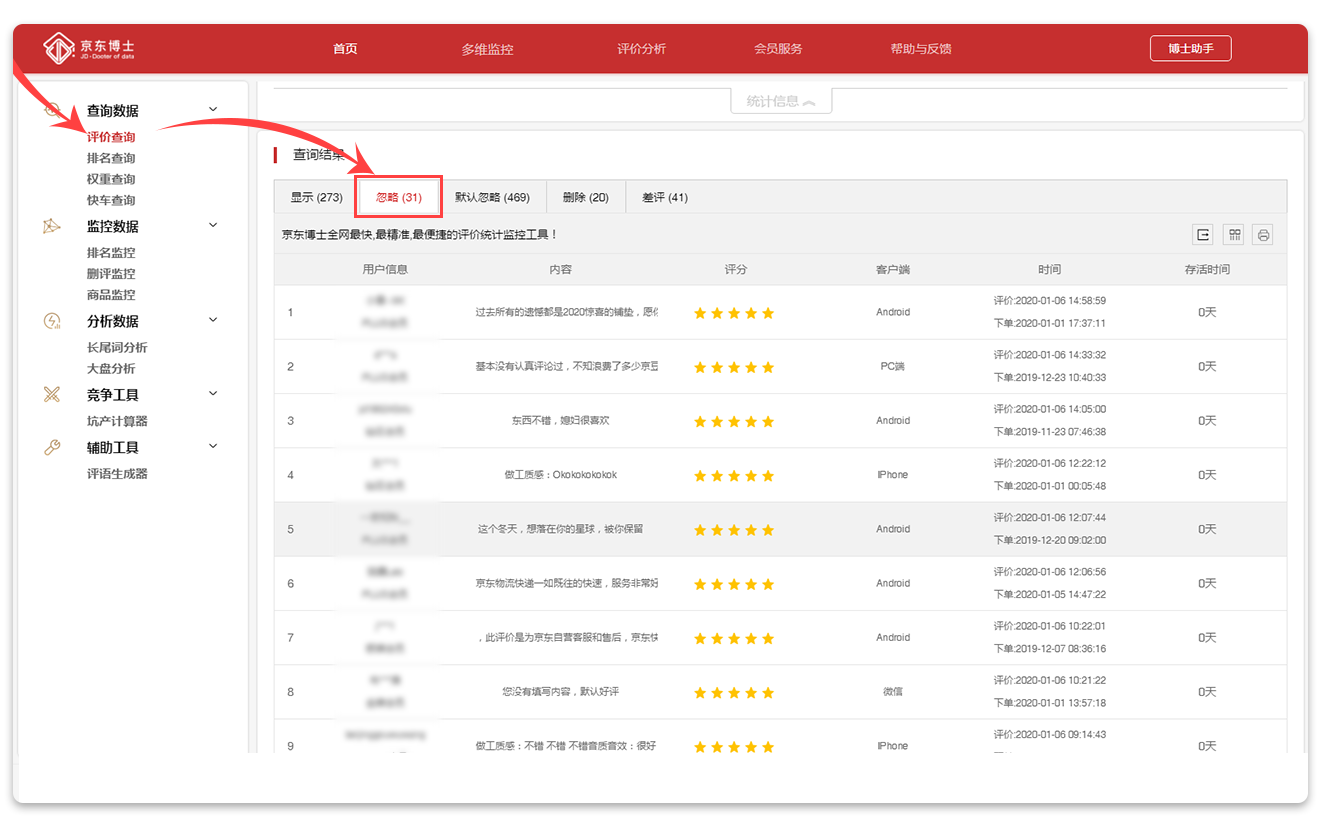This screenshot has height=830, width=1320.
Task: Click the 监控数据 network icon in the sidebar
Action: tap(52, 227)
